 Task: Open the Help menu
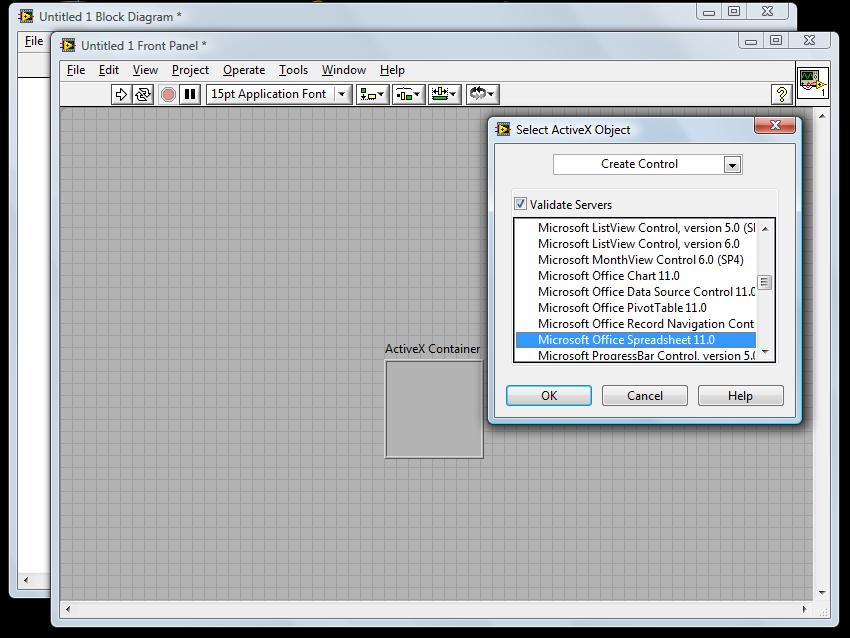tap(392, 70)
